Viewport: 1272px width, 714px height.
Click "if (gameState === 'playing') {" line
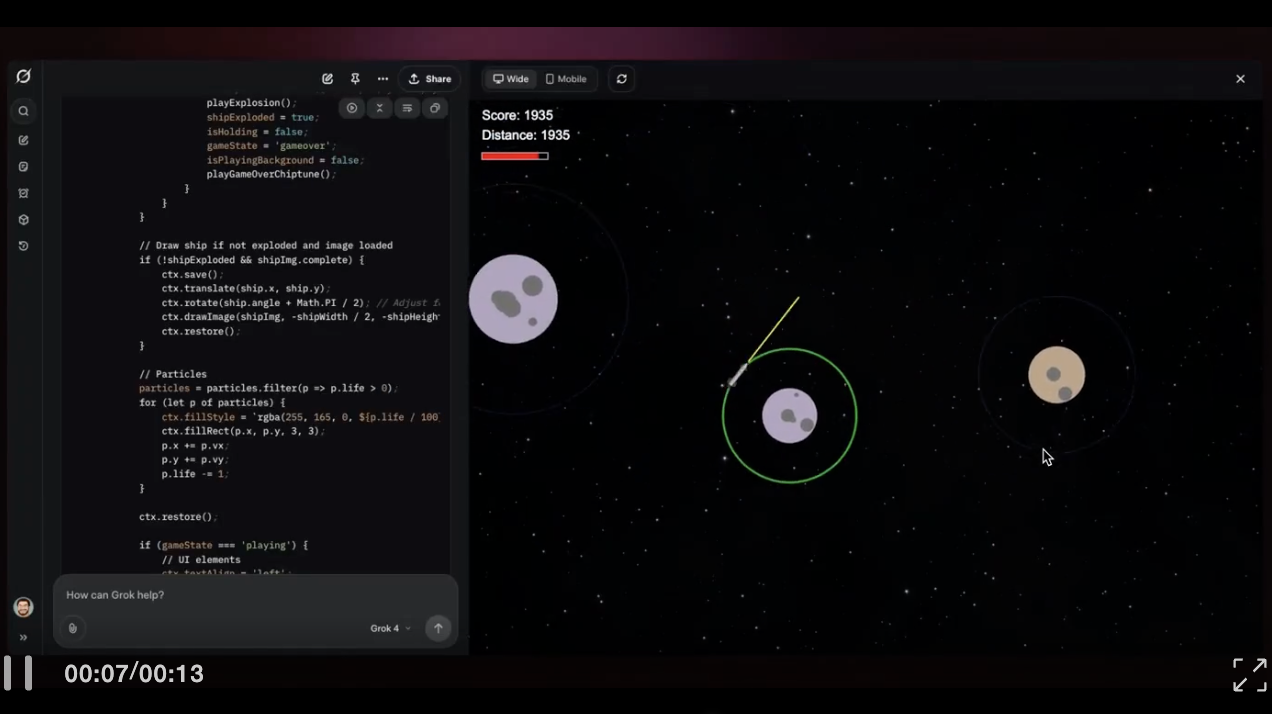[x=224, y=545]
